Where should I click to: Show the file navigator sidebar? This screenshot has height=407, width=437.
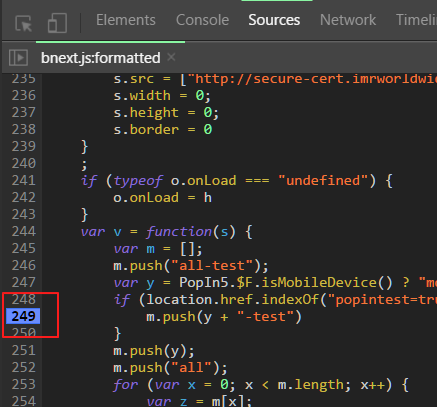coord(18,58)
